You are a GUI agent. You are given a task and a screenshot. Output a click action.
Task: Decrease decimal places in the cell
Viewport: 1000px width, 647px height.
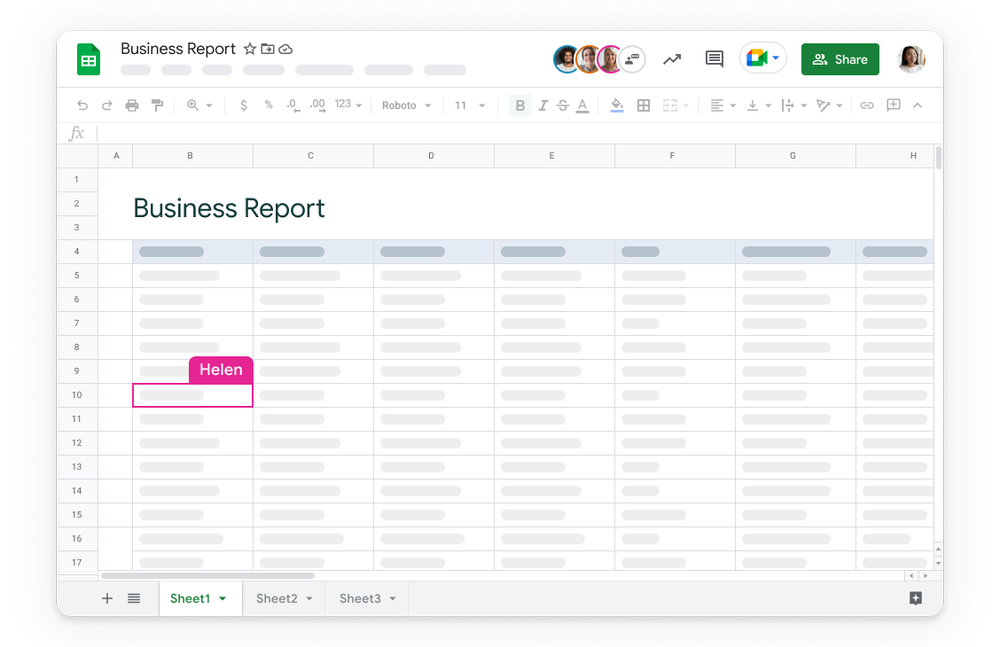click(x=292, y=105)
